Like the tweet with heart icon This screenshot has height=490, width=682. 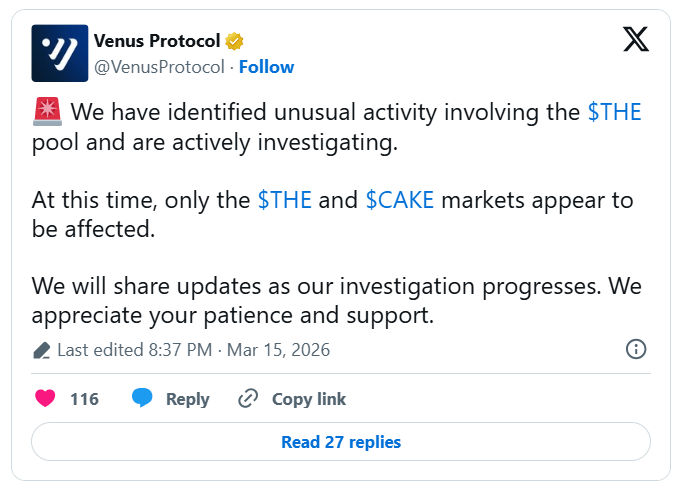point(45,399)
